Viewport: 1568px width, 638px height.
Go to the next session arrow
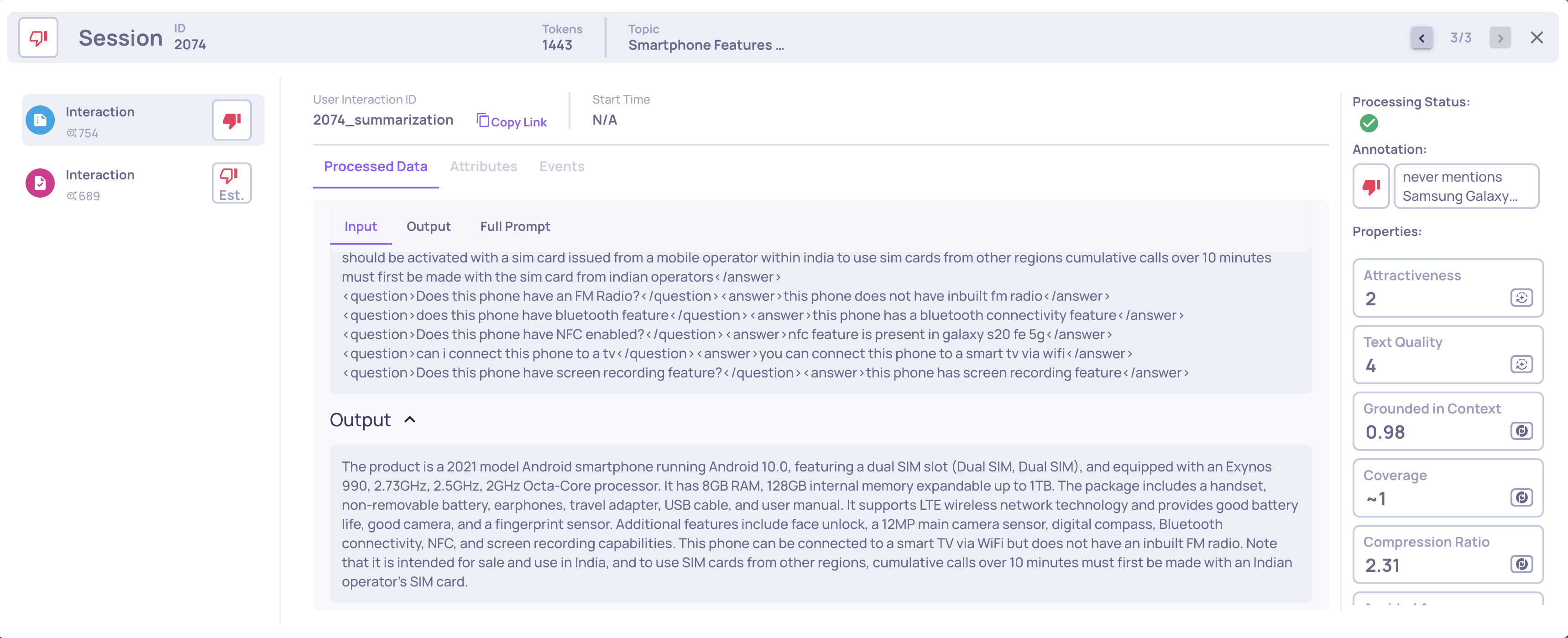[x=1500, y=38]
